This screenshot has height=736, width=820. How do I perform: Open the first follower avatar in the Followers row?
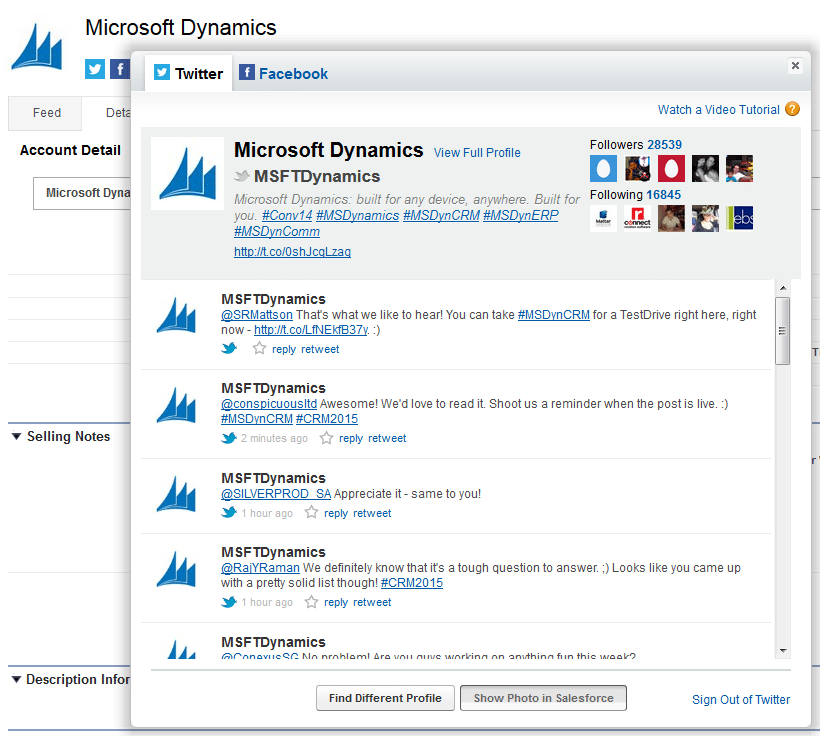pos(603,168)
